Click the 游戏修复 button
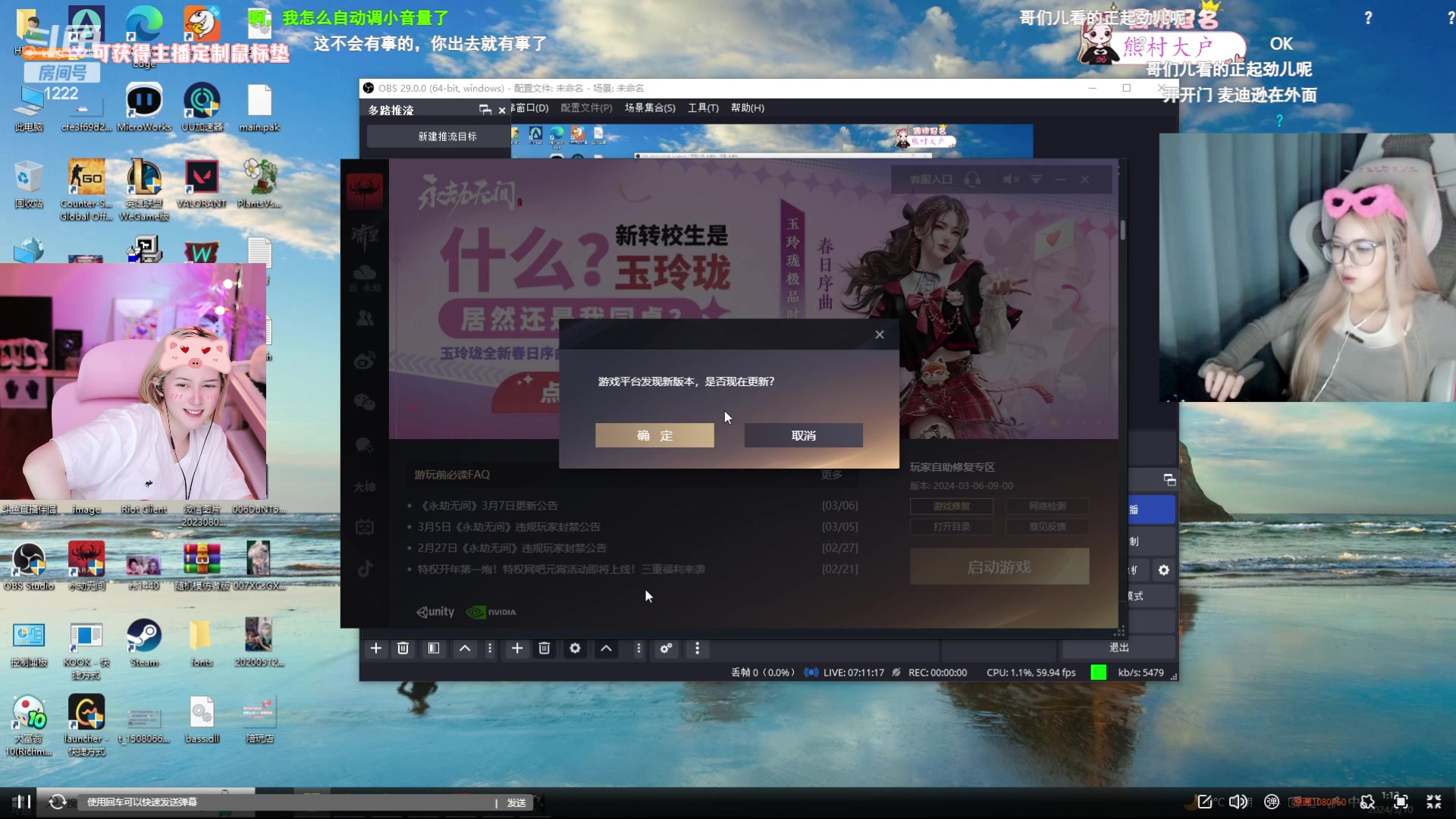 tap(951, 506)
